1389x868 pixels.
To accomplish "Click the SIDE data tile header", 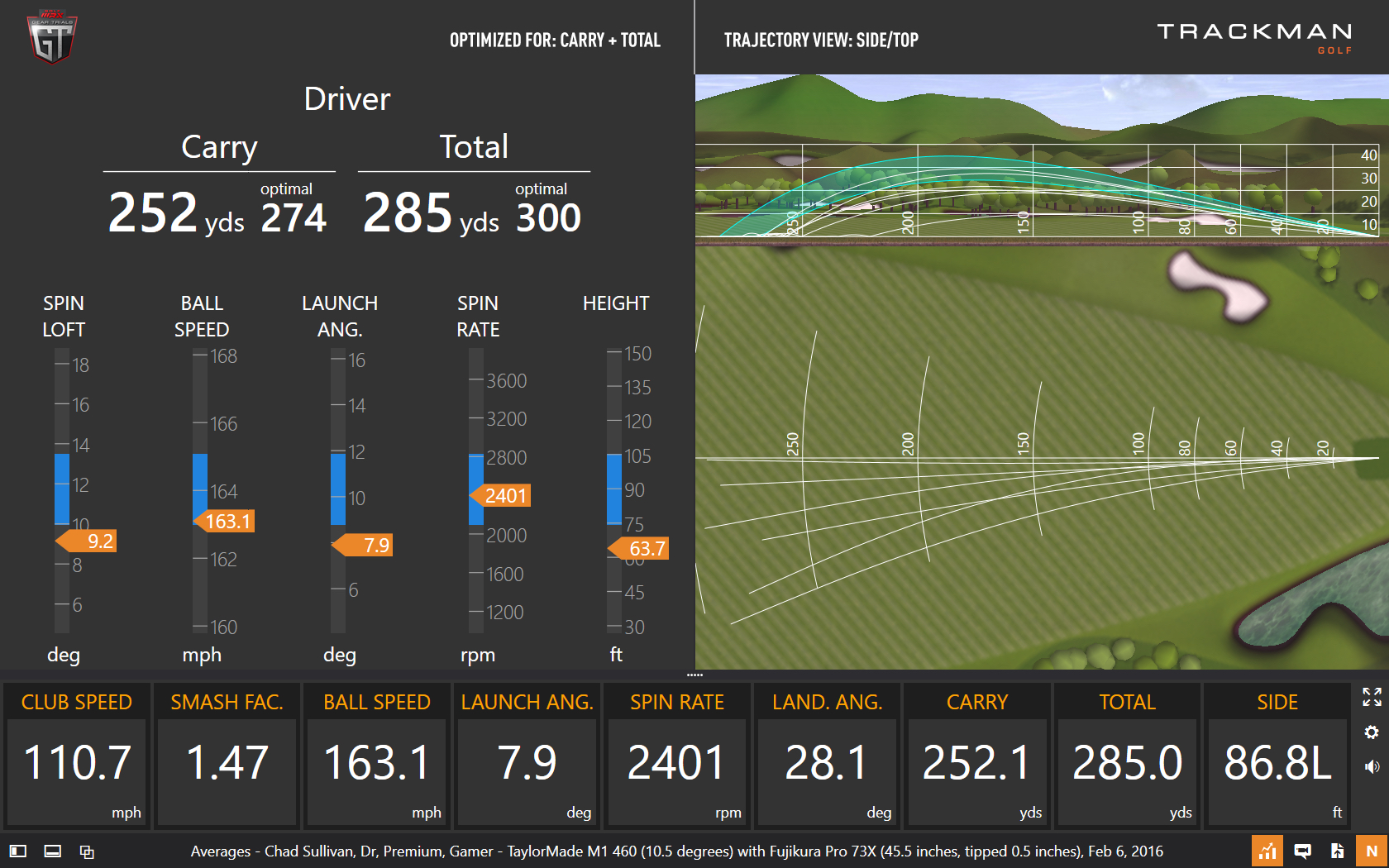I will [x=1277, y=702].
